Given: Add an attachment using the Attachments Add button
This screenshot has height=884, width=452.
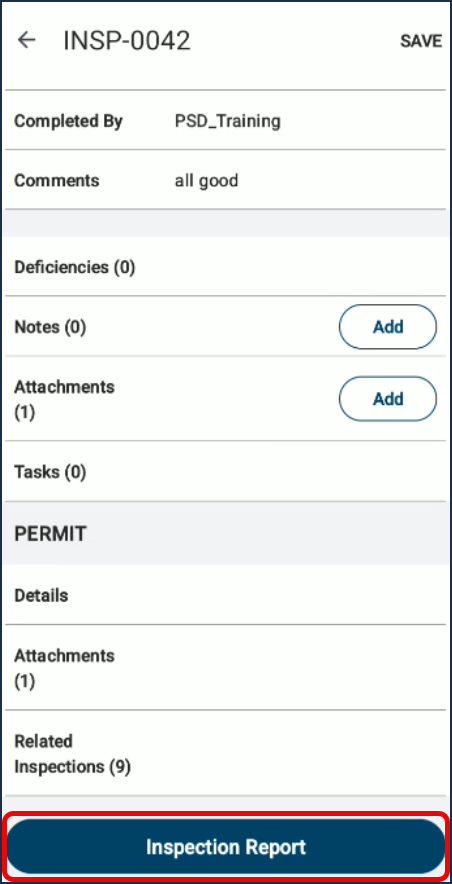Looking at the screenshot, I should [388, 399].
